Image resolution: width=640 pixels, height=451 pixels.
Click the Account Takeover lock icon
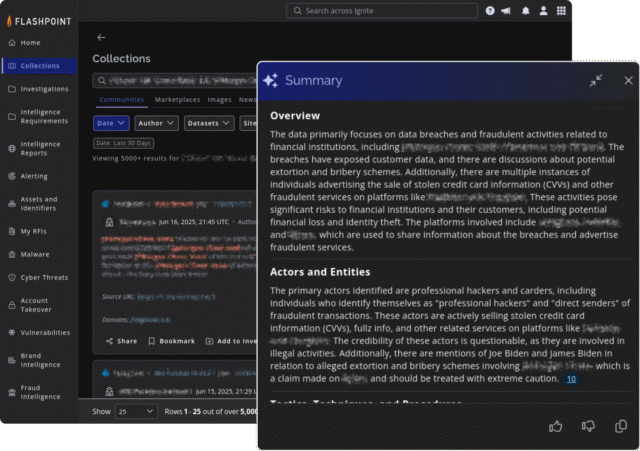click(x=12, y=305)
